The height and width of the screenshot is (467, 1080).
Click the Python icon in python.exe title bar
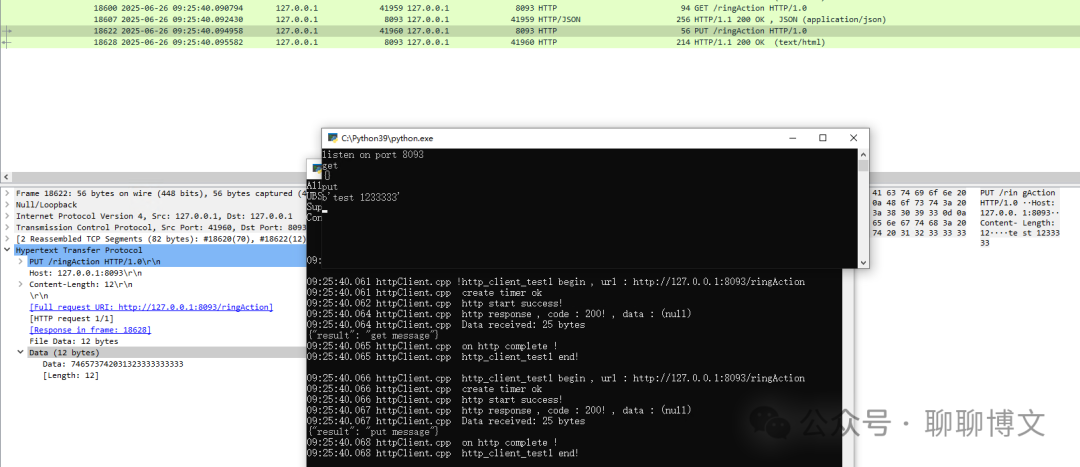coord(333,138)
